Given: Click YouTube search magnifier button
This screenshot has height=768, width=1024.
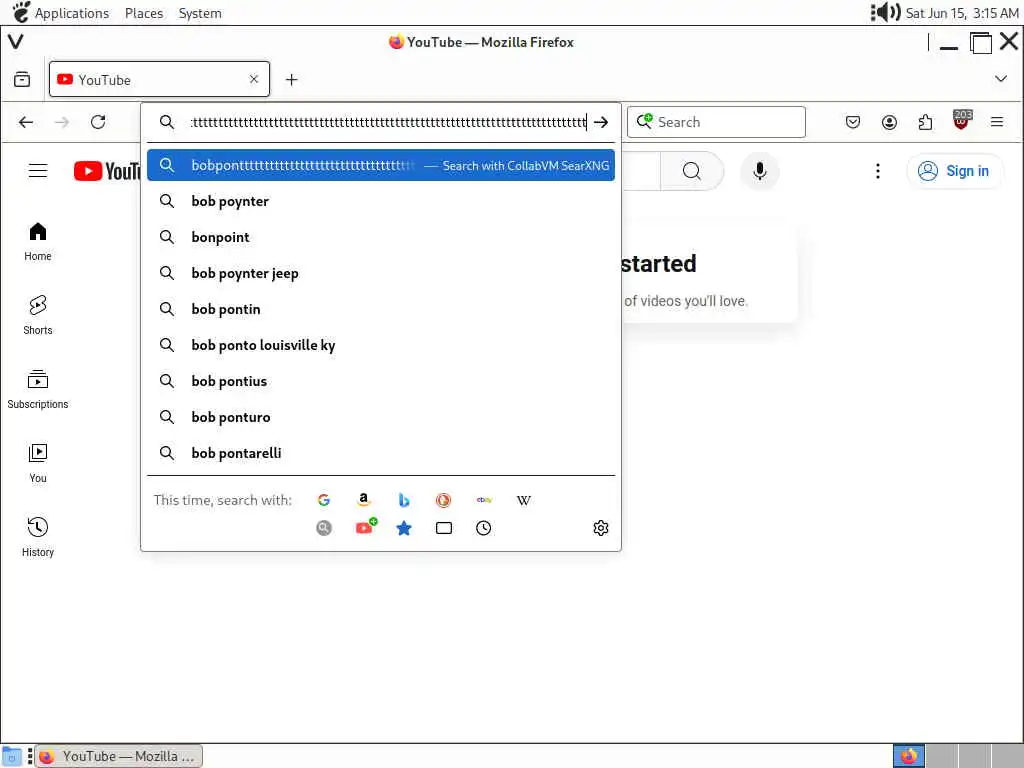Looking at the screenshot, I should 692,171.
